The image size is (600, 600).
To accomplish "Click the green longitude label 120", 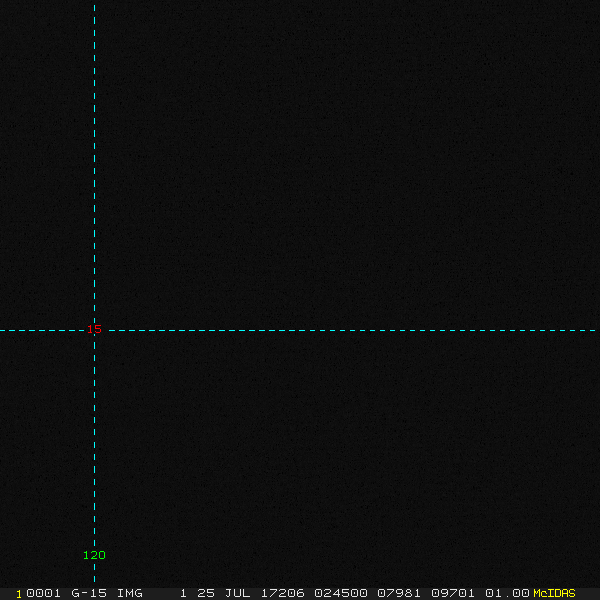I will click(94, 555).
